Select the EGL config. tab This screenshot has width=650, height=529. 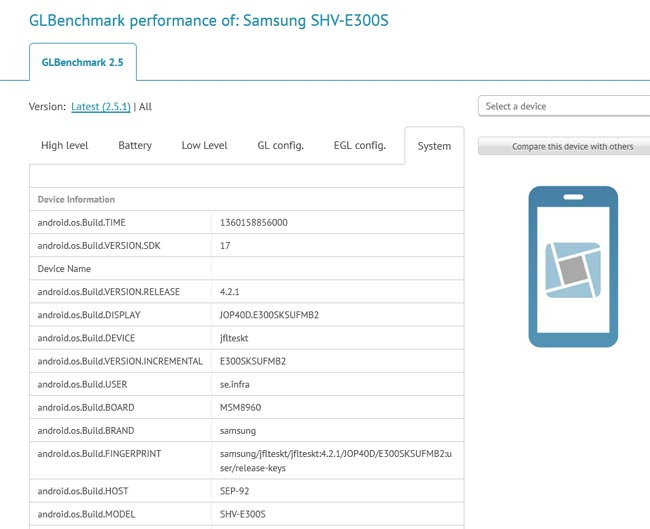(x=359, y=146)
